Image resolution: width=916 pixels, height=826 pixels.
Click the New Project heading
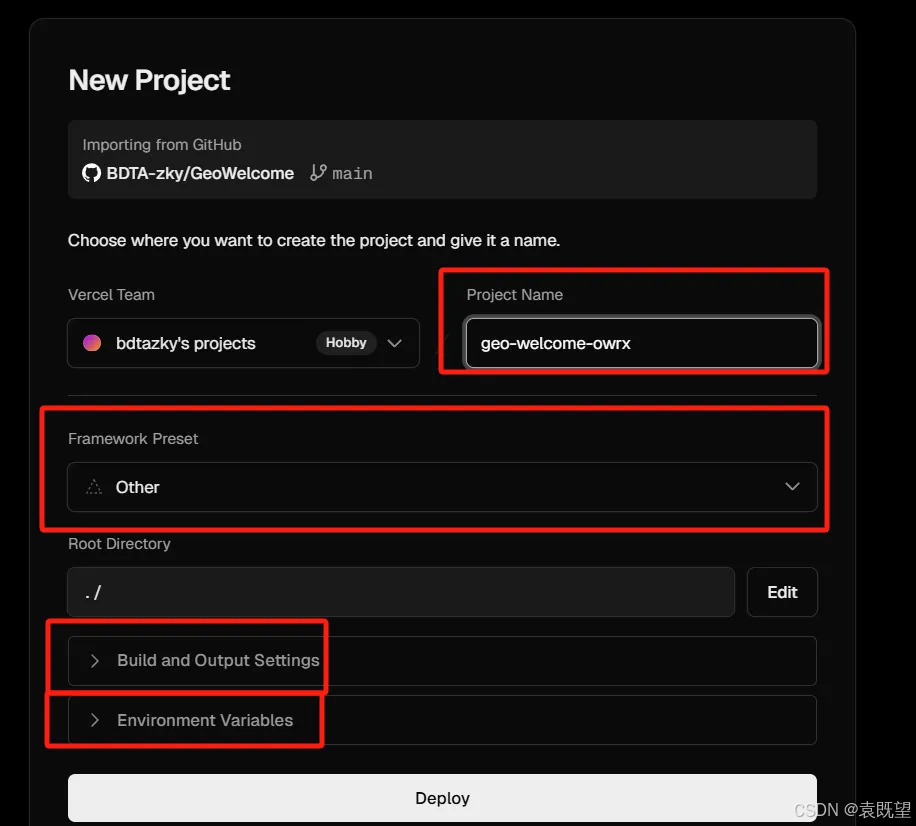coord(150,80)
